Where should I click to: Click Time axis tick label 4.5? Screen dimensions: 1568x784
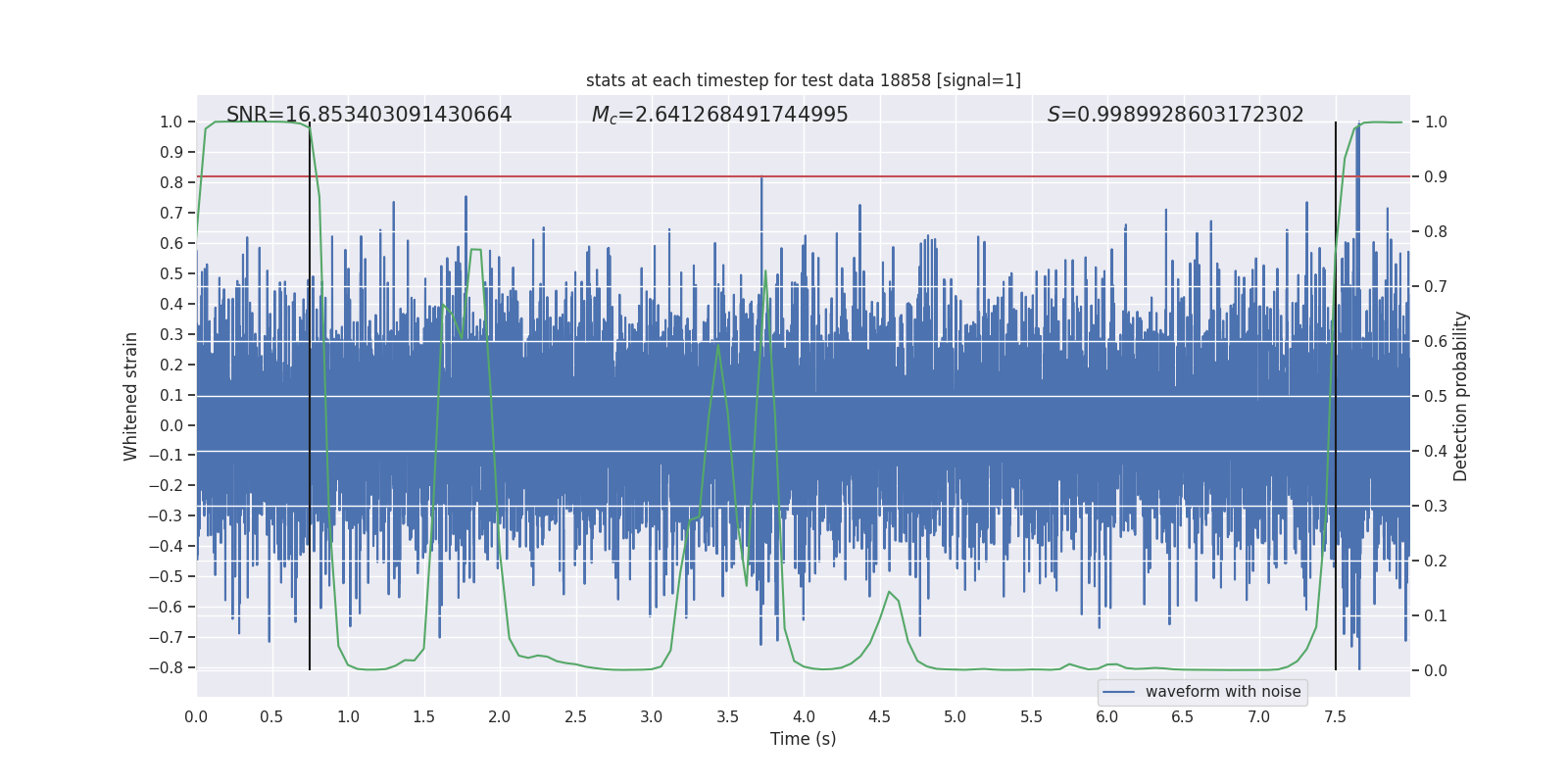pyautogui.click(x=879, y=716)
